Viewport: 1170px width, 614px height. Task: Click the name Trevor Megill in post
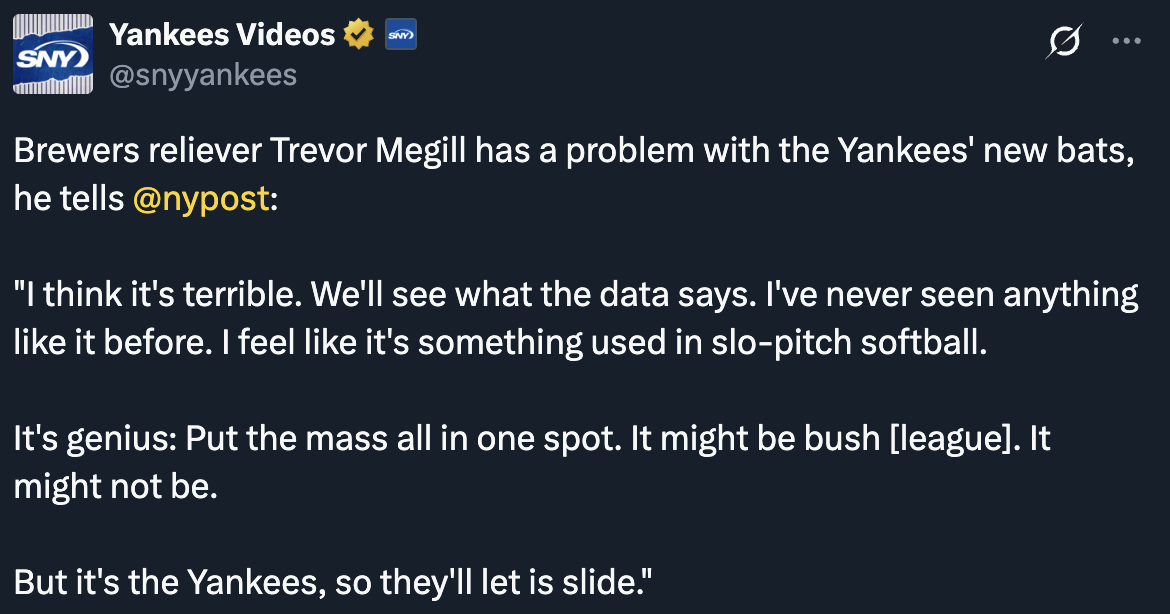click(368, 151)
